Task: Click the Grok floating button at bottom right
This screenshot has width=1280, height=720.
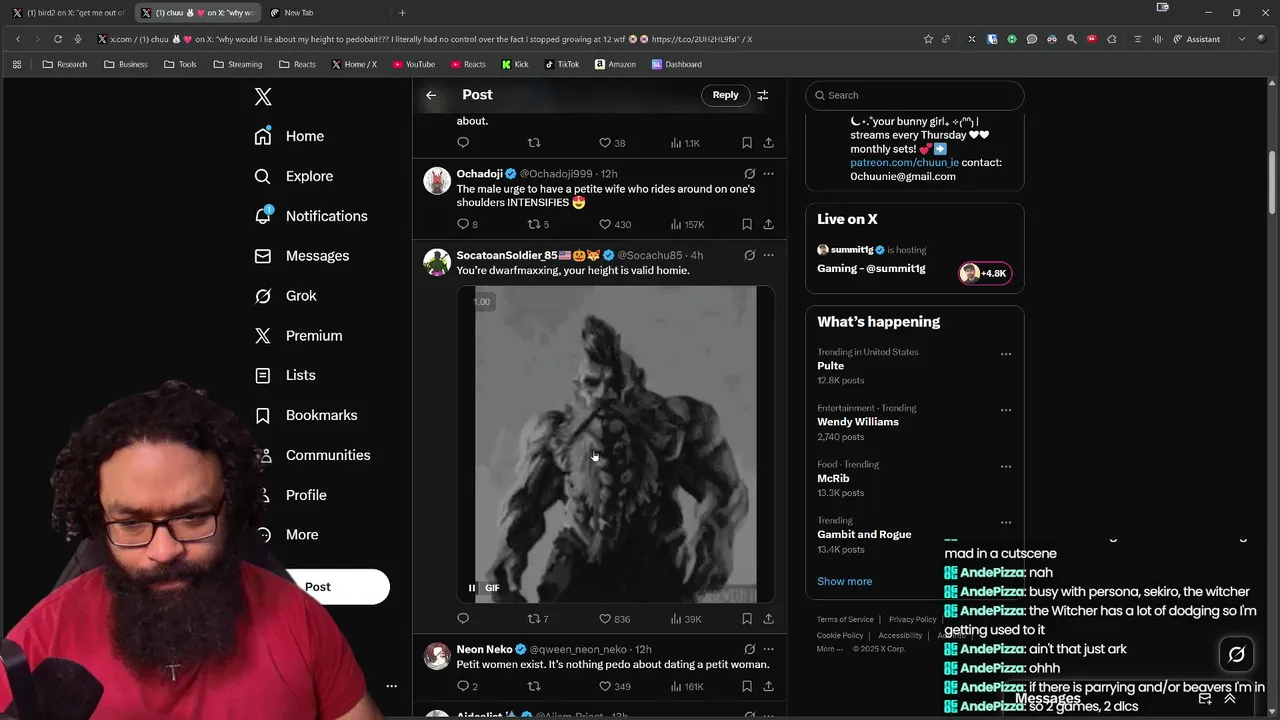Action: [x=1237, y=655]
